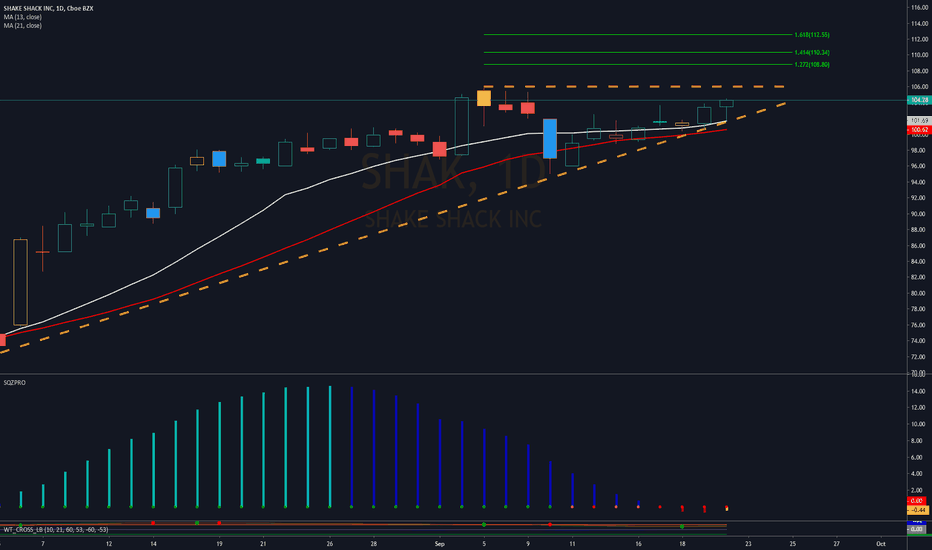Click the 82.00 price axis label

[920, 278]
